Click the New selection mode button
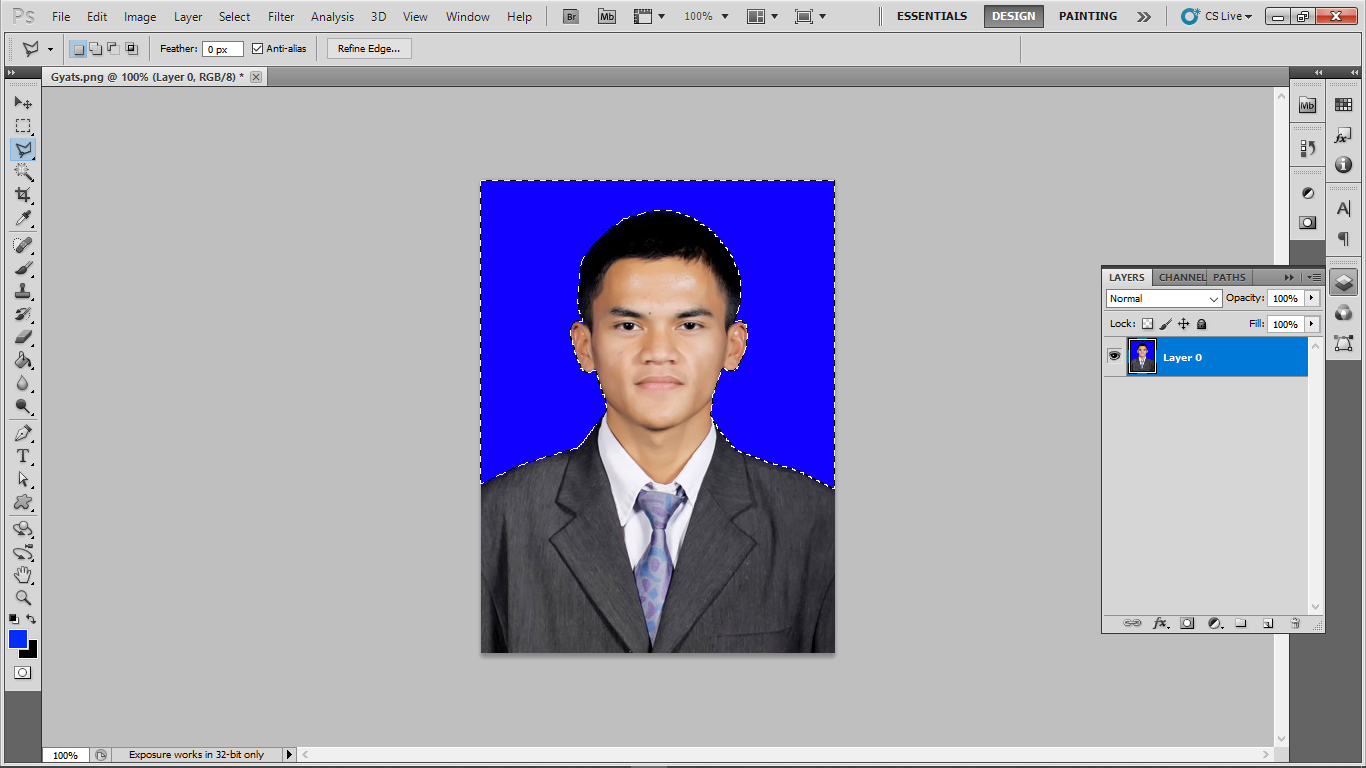 pos(78,48)
